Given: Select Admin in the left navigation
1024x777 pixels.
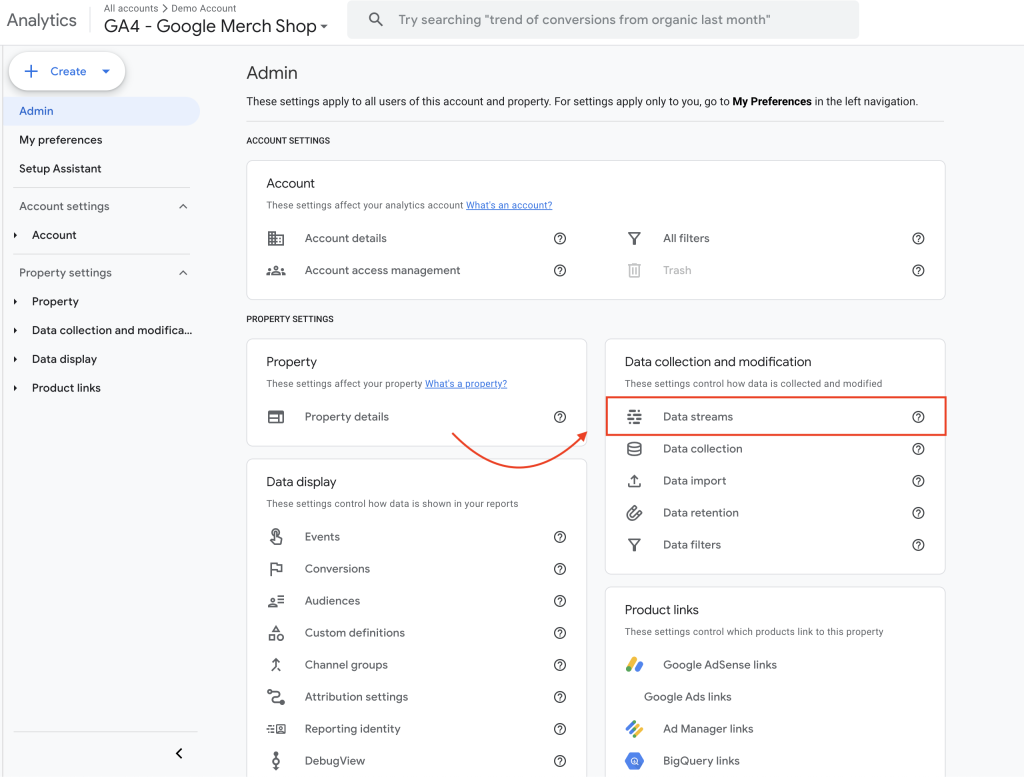Looking at the screenshot, I should [101, 111].
